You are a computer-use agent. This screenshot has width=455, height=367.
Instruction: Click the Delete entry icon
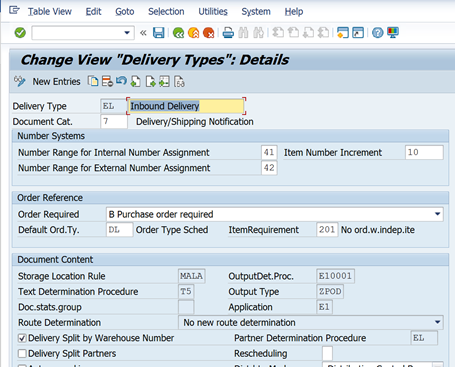click(107, 81)
